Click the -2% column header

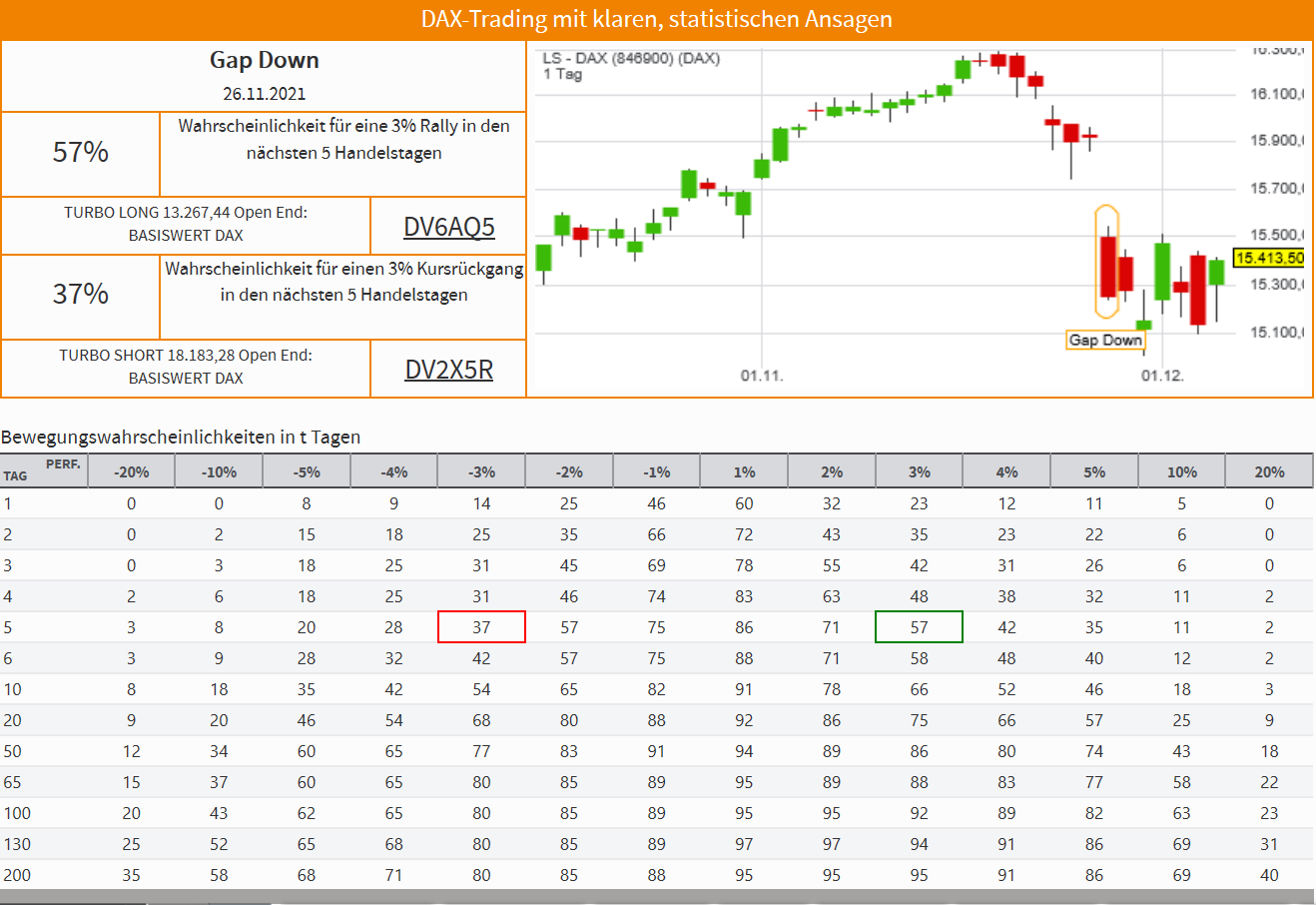[569, 472]
